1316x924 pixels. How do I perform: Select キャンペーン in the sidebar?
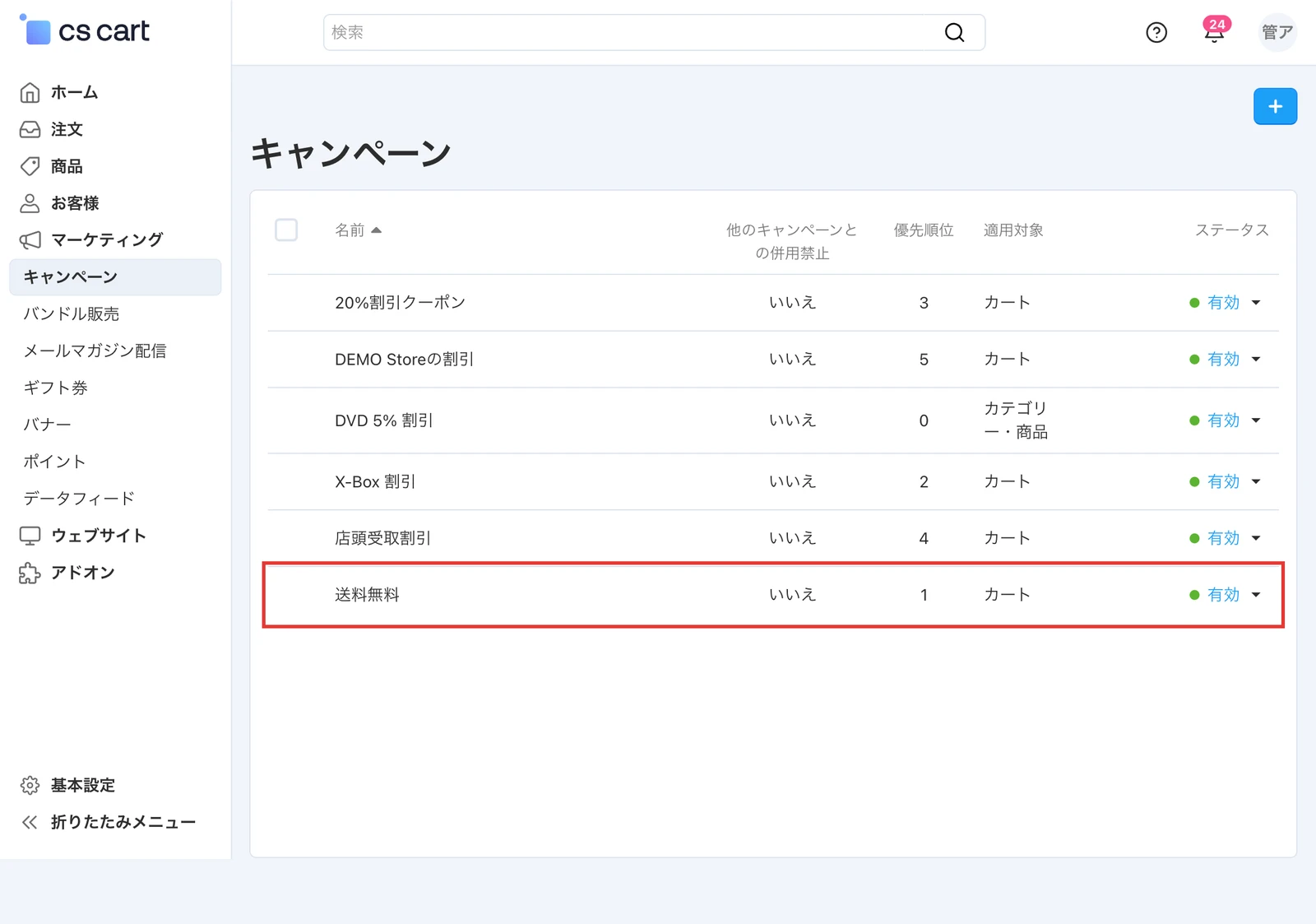click(115, 277)
